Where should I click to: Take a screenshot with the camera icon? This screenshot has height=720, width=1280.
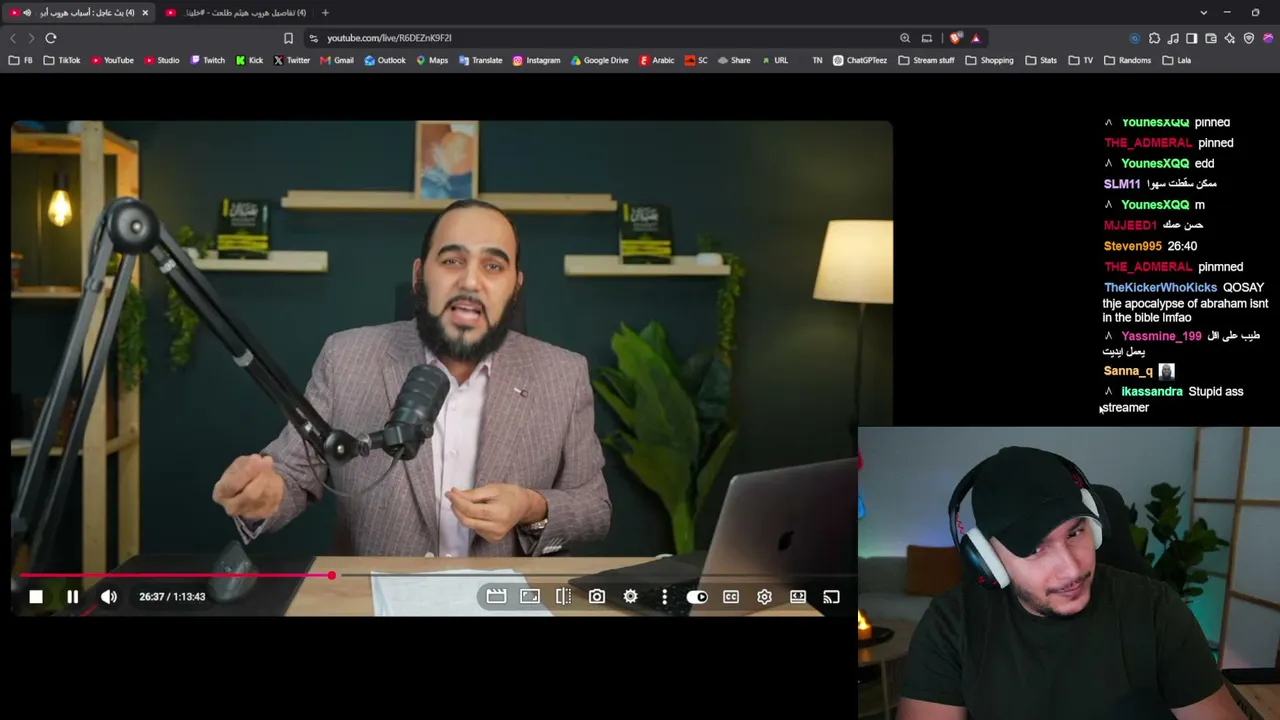click(597, 597)
